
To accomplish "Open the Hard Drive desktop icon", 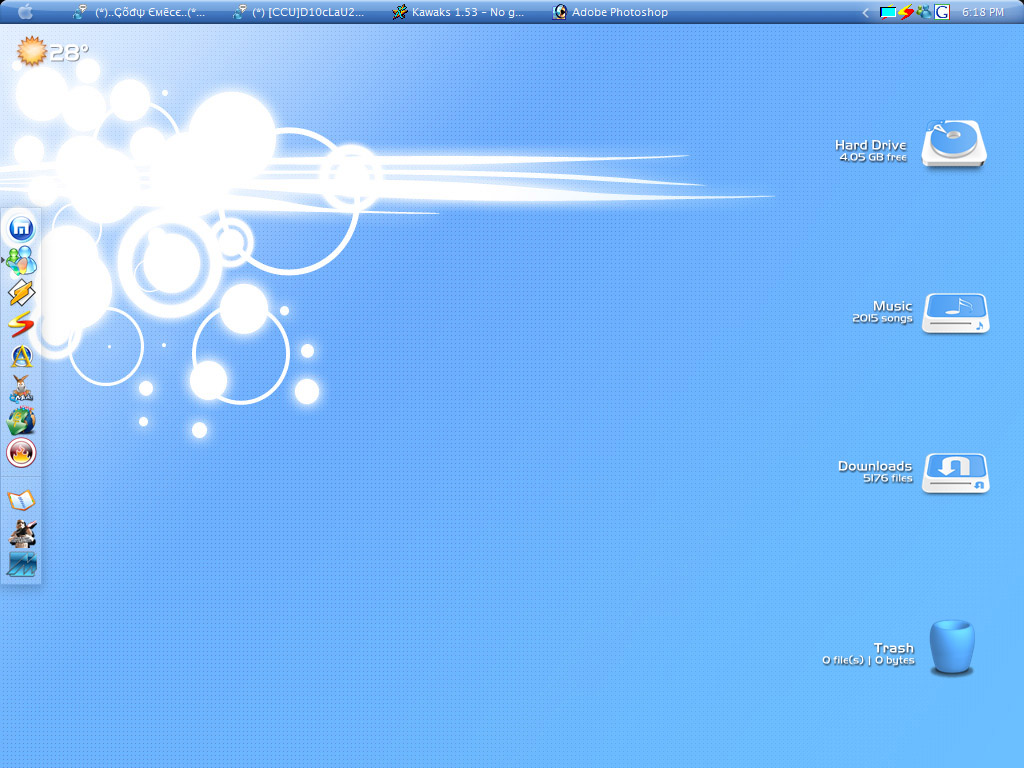I will click(953, 144).
